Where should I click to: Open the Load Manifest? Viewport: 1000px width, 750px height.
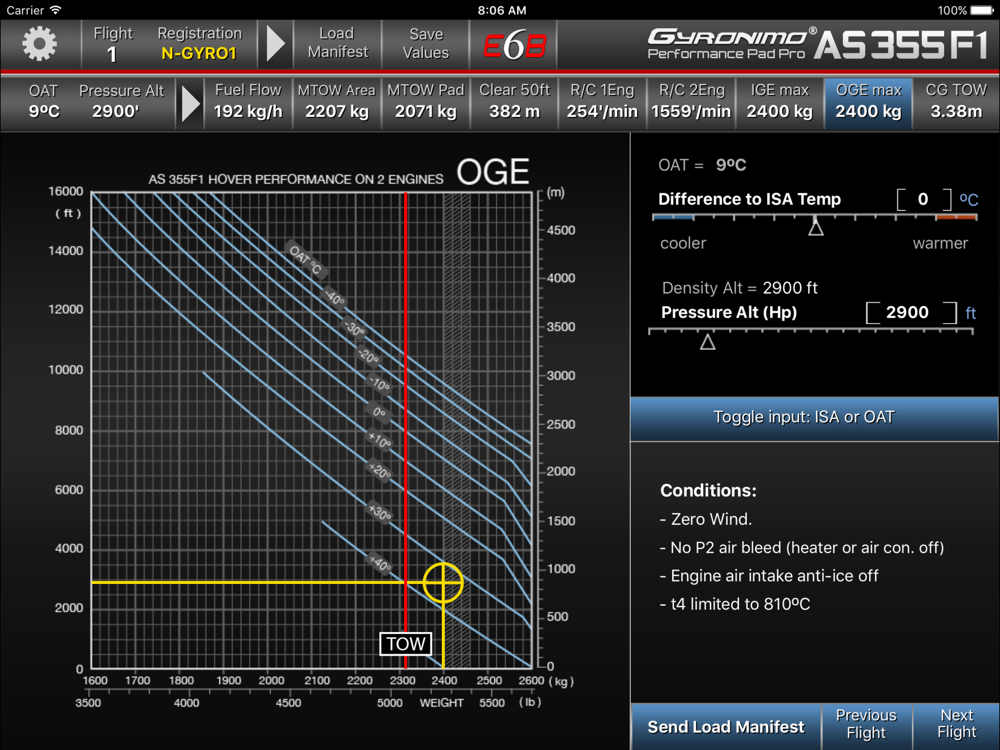[337, 43]
